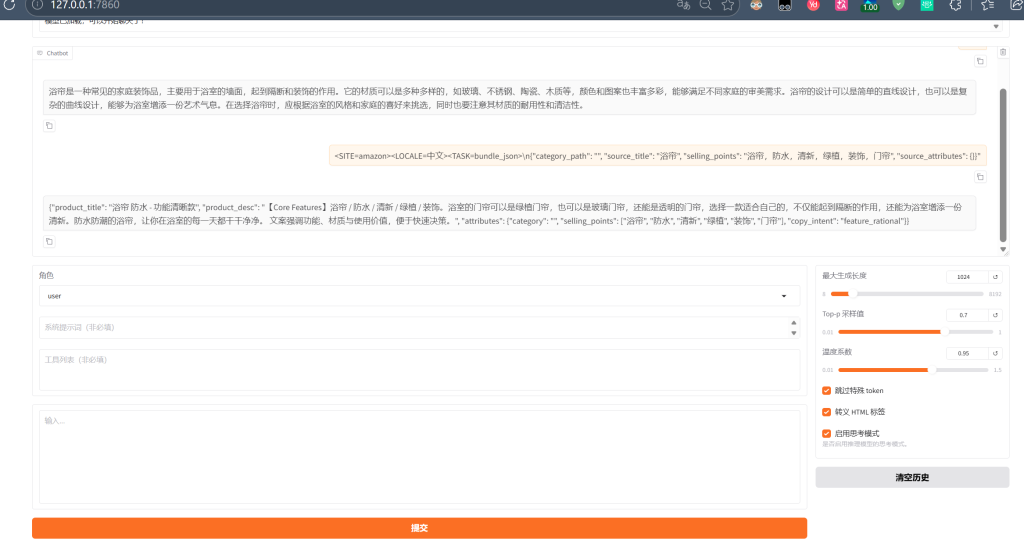Adjust the Top-p 采样值 slider
The width and height of the screenshot is (1024, 540).
click(915, 332)
